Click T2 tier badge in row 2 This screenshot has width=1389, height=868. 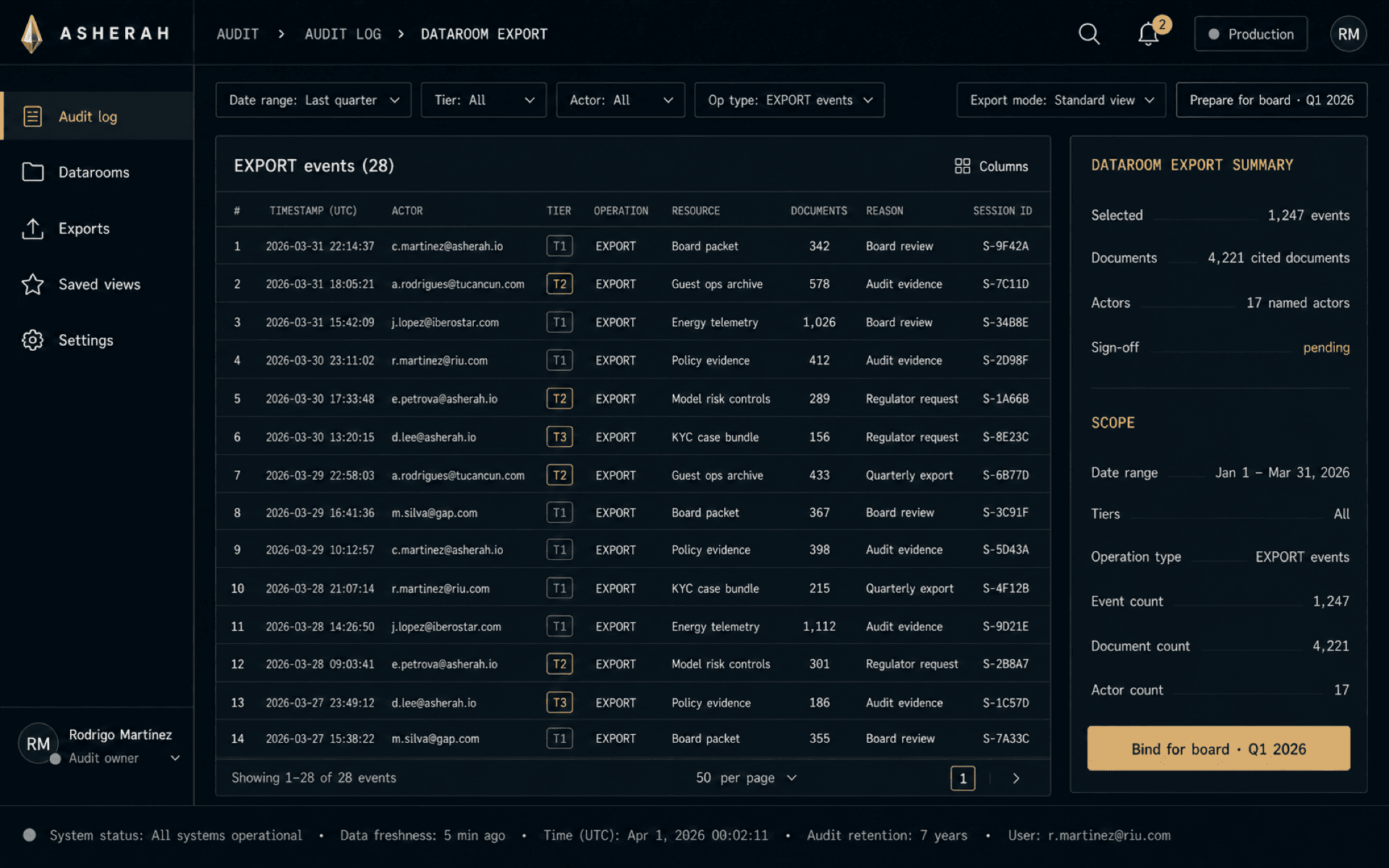(x=559, y=284)
